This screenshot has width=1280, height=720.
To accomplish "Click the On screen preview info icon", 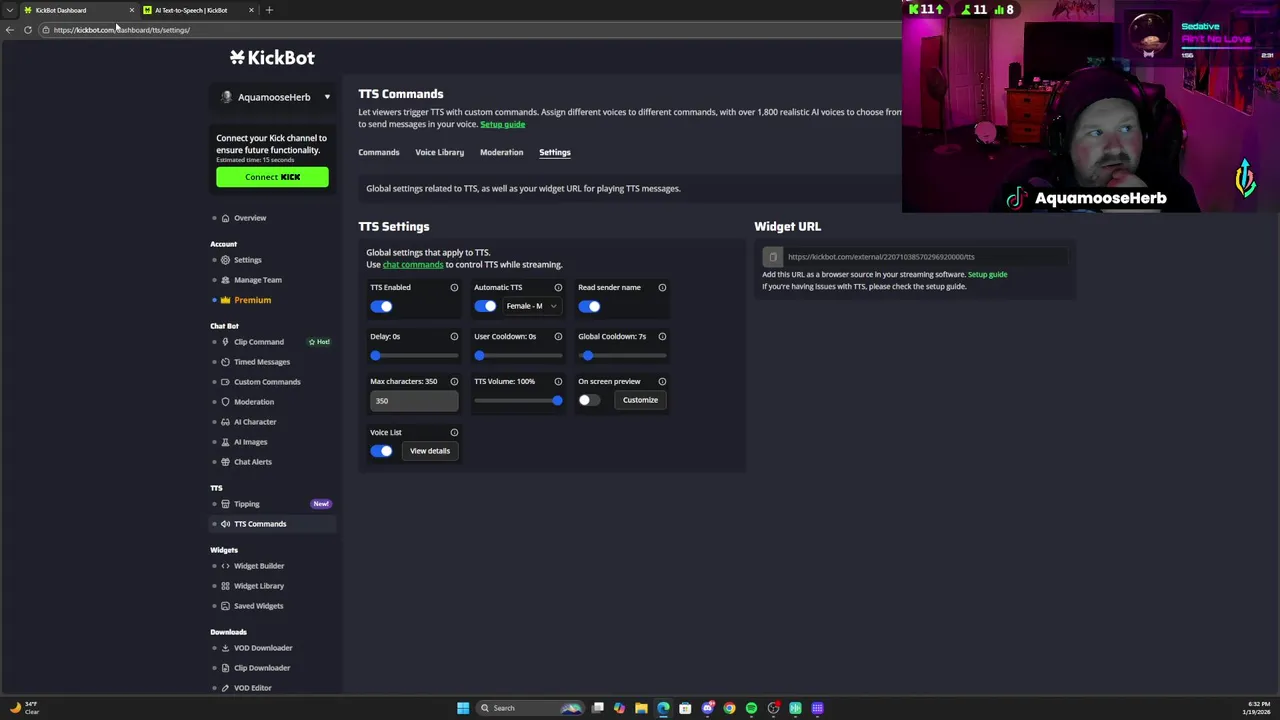I will 662,382.
